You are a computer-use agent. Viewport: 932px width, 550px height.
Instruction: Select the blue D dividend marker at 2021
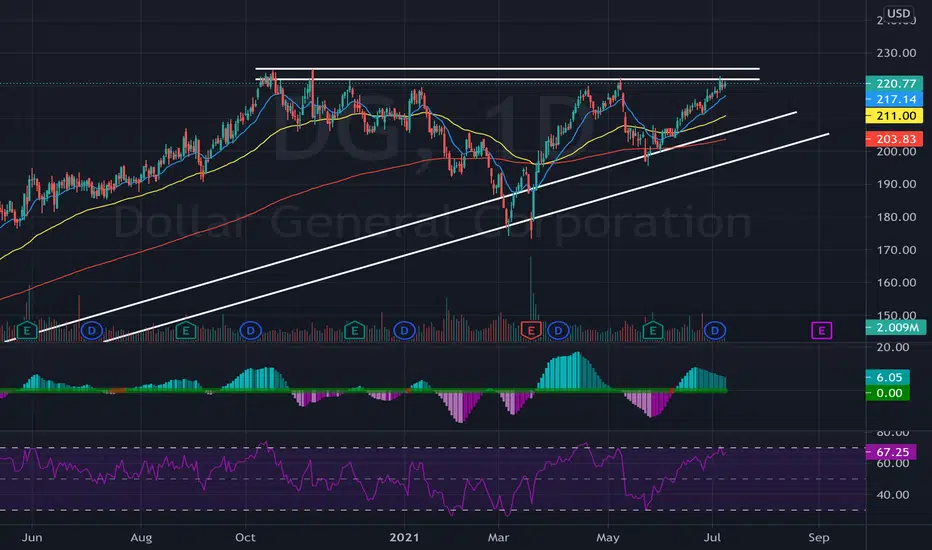click(x=404, y=330)
